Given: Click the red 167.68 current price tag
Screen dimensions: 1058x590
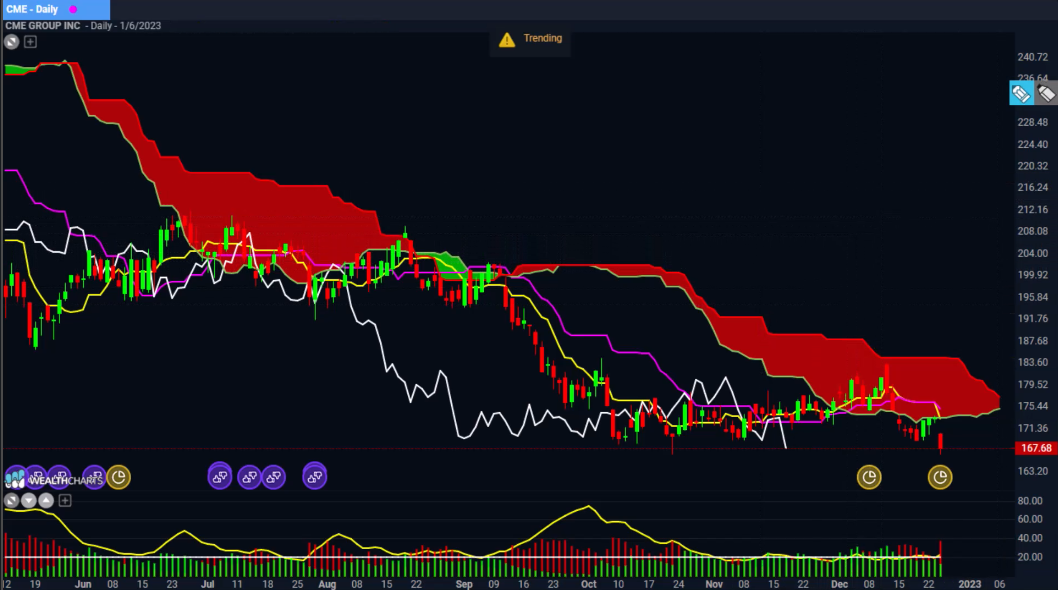Looking at the screenshot, I should pyautogui.click(x=1036, y=448).
